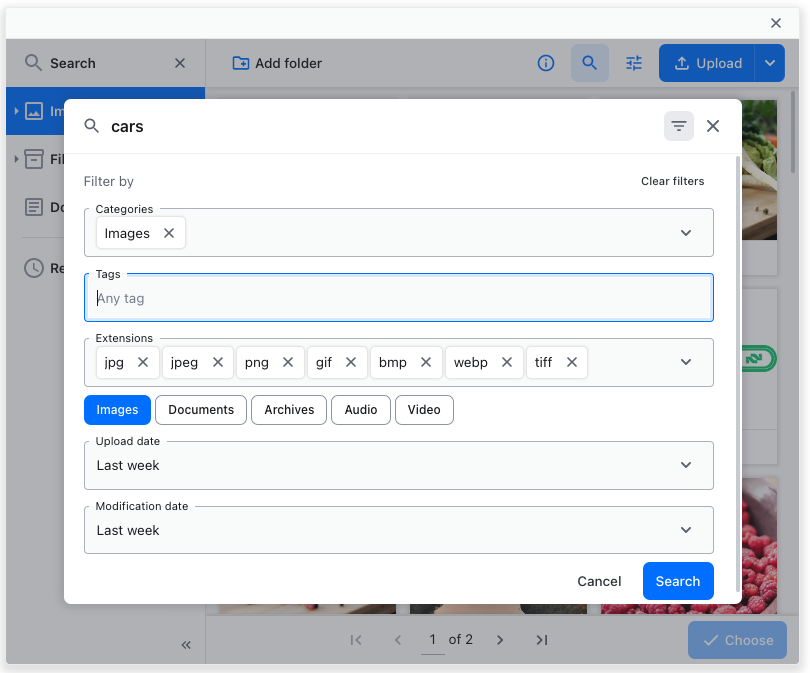
Task: View Recent items via the clock icon
Action: [x=33, y=267]
